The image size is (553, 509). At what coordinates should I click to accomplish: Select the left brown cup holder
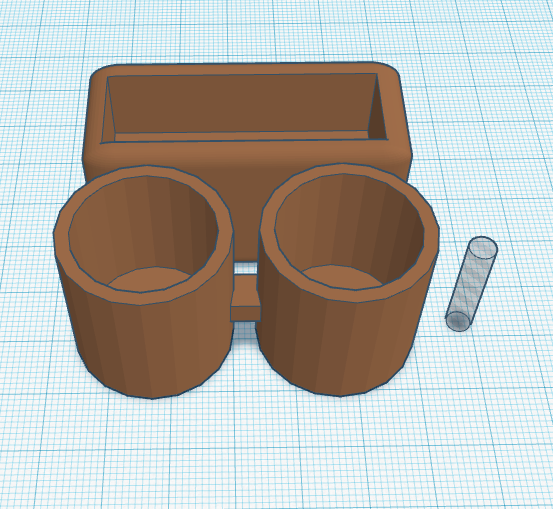(143, 281)
